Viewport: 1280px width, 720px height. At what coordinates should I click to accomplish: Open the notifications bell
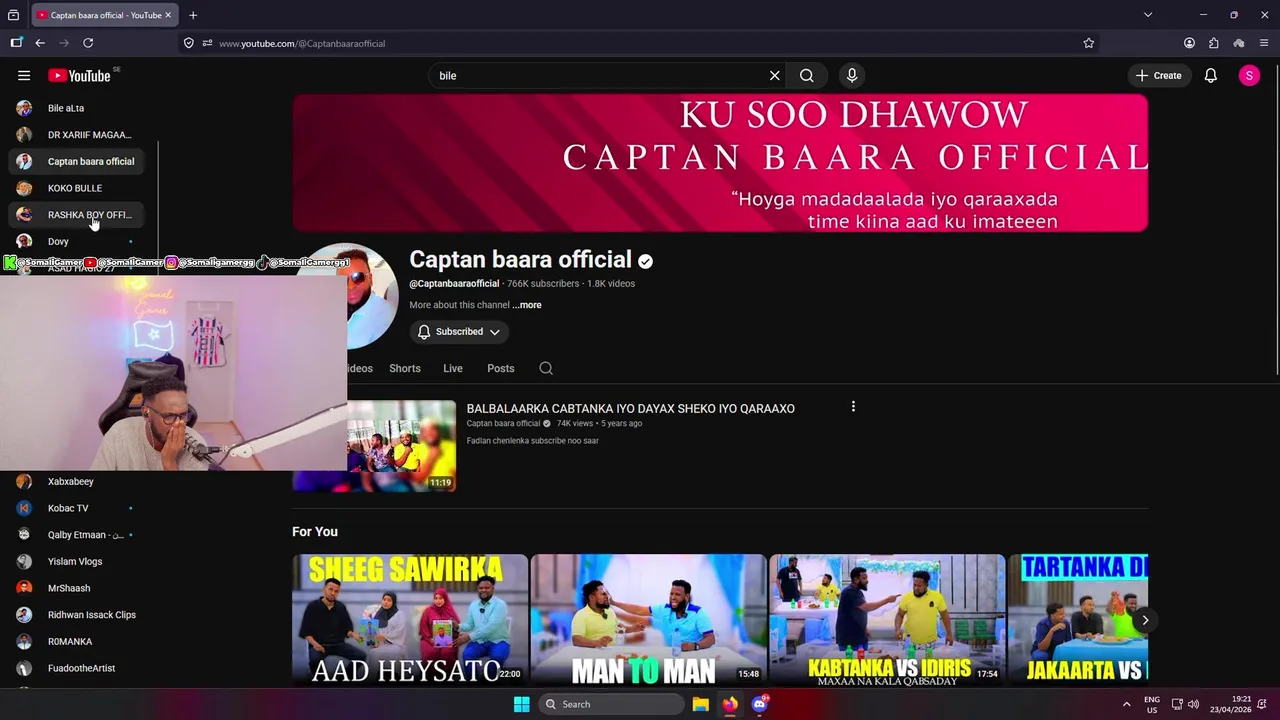click(x=1210, y=76)
